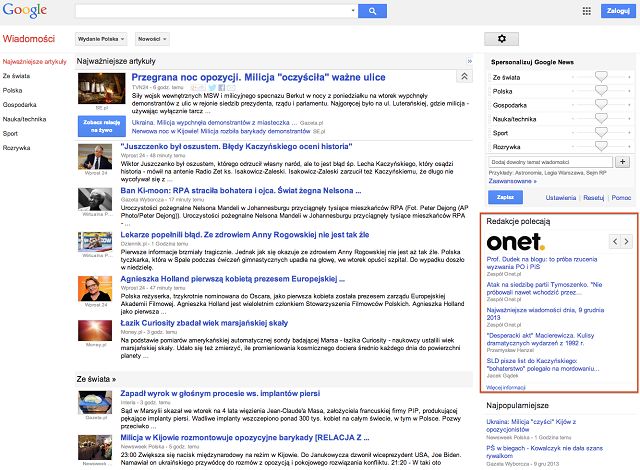The image size is (640, 470).
Task: Open Ukraina: Milicja czyści Kijów popular link
Action: point(531,425)
